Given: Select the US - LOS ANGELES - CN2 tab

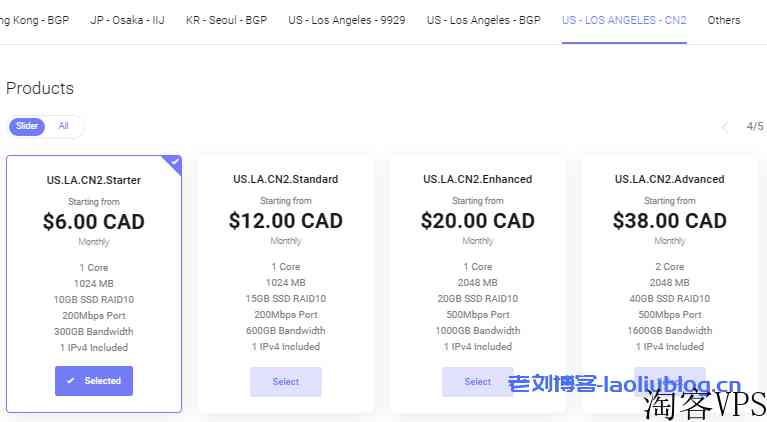Looking at the screenshot, I should pos(624,20).
